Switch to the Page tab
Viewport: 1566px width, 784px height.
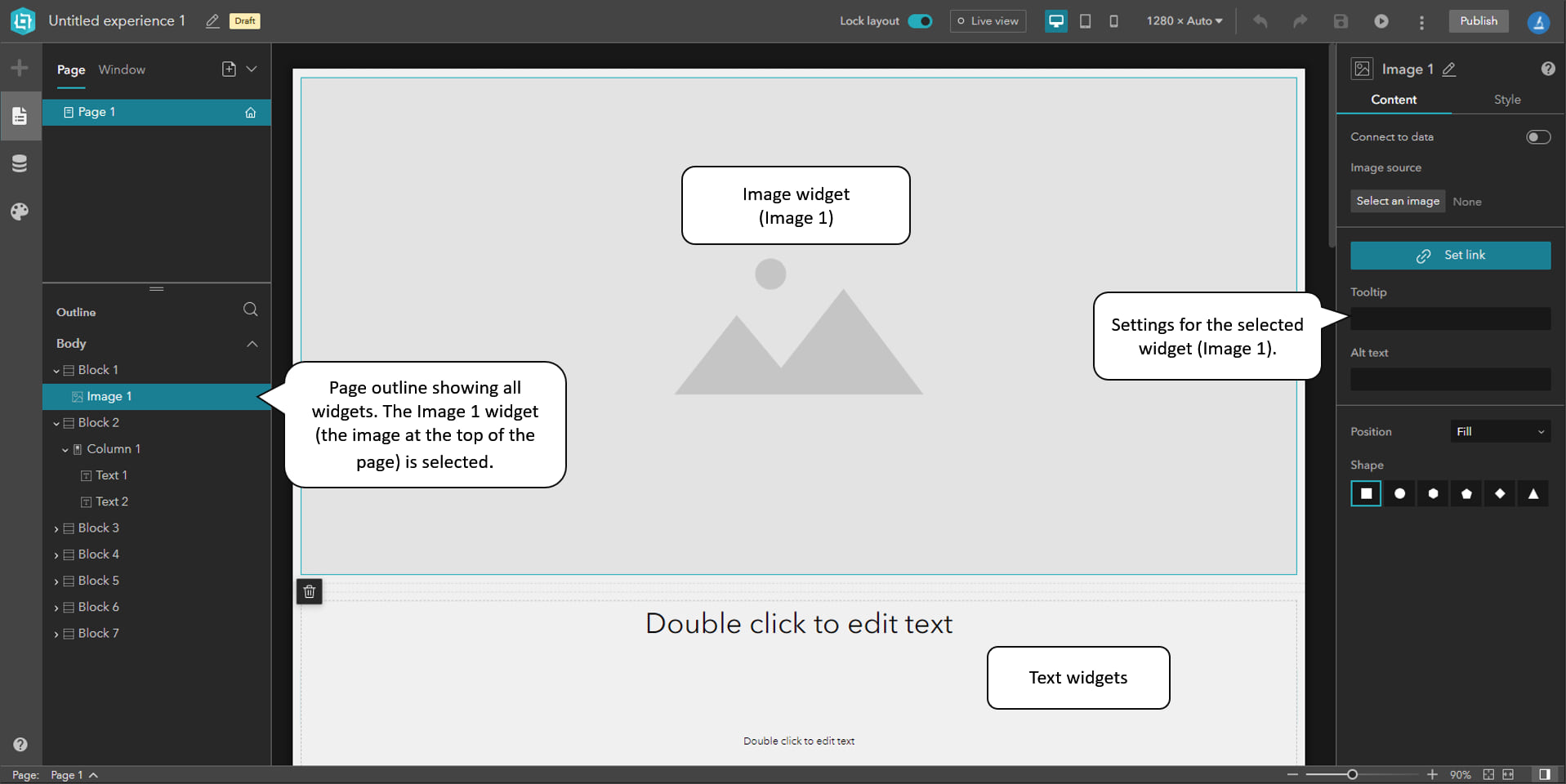[x=71, y=70]
